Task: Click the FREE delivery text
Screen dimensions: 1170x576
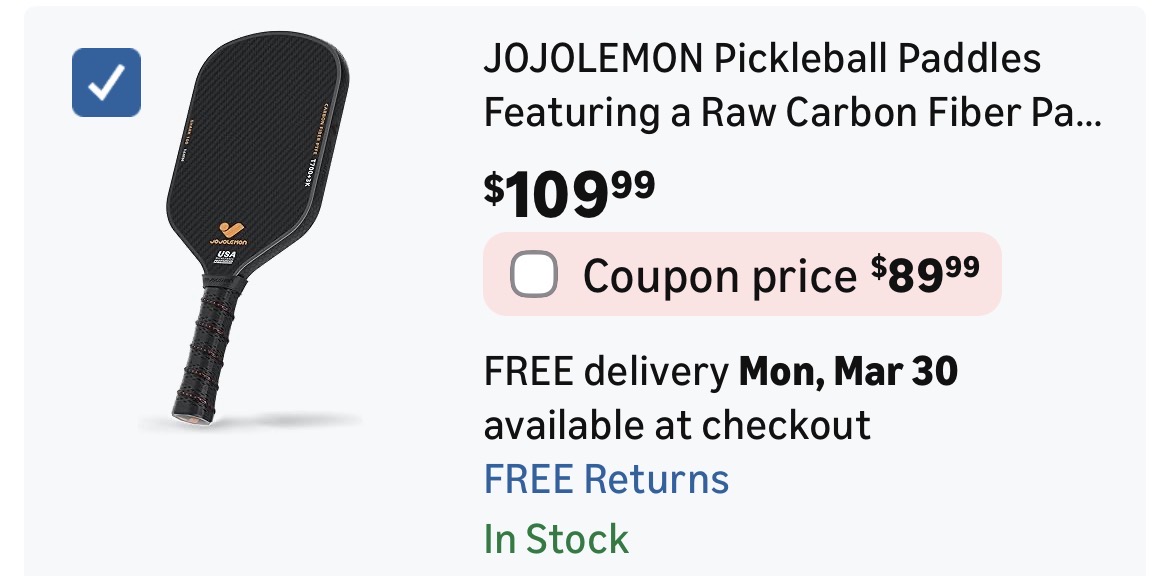Action: tap(606, 371)
